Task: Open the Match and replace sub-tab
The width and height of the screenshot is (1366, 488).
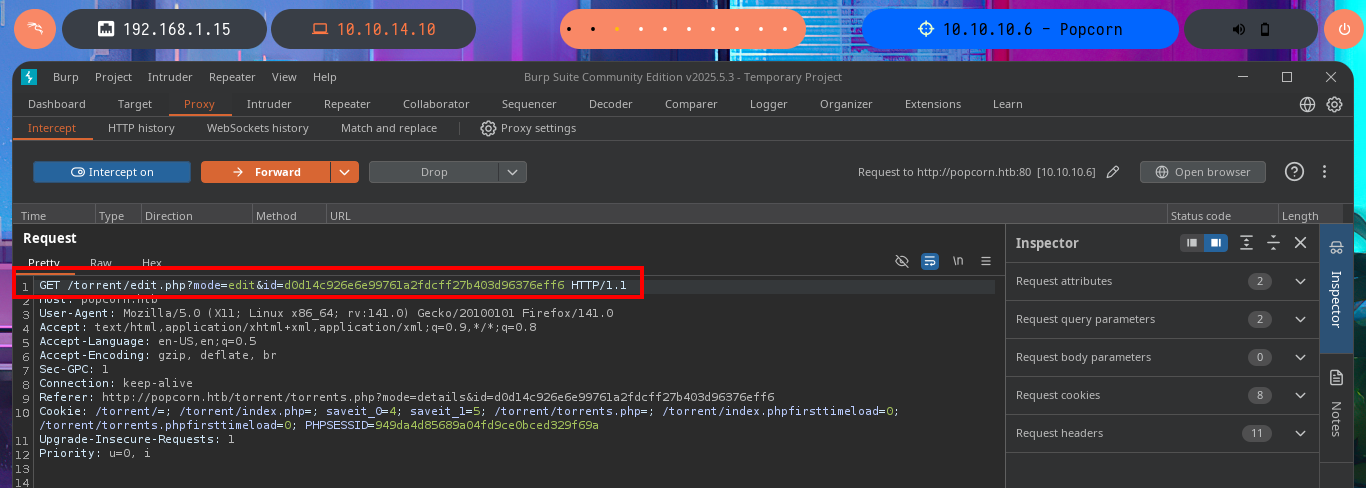Action: [389, 128]
